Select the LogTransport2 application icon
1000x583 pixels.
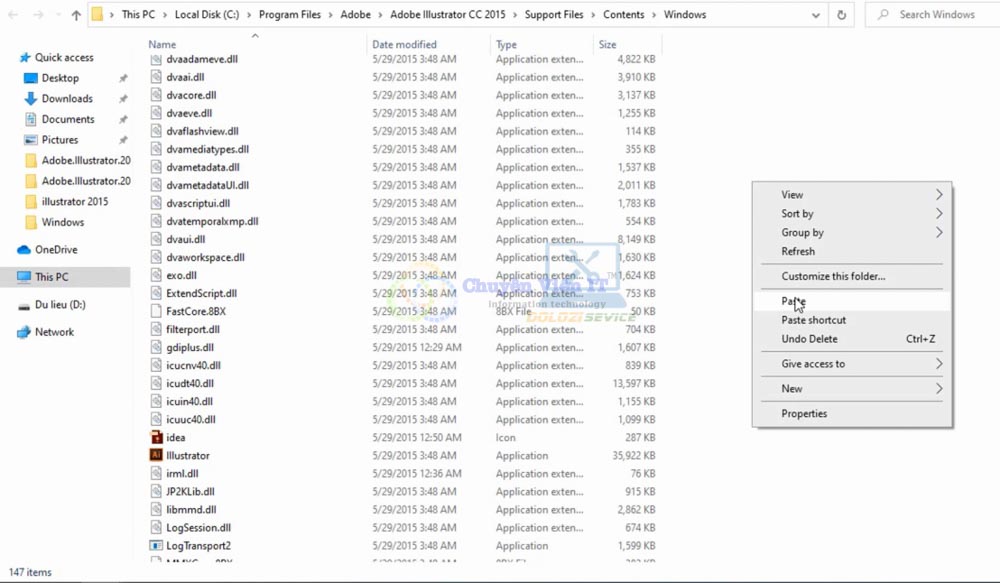(x=156, y=546)
